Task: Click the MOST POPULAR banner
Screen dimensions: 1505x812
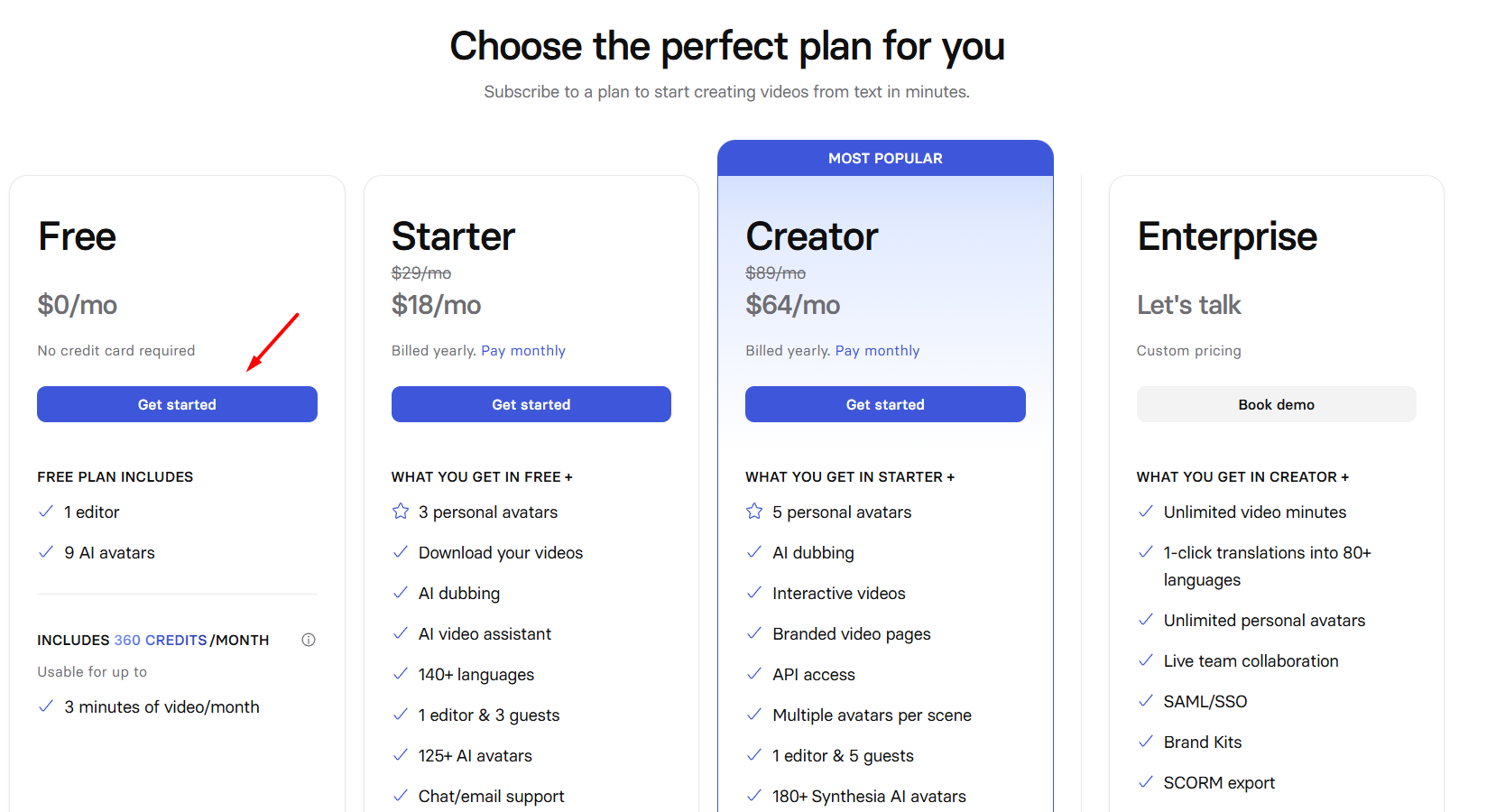Action: [885, 158]
